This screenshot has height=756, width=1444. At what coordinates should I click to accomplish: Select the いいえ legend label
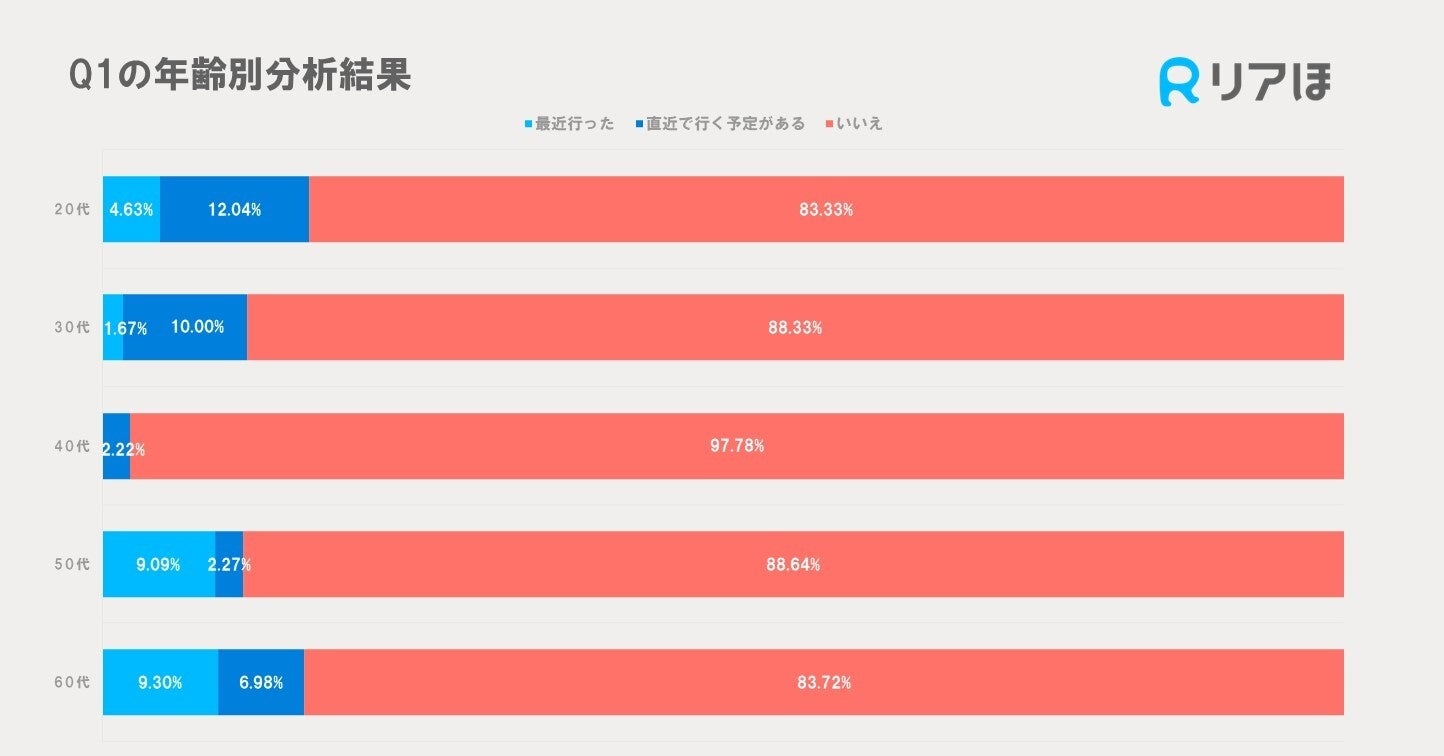coord(860,124)
